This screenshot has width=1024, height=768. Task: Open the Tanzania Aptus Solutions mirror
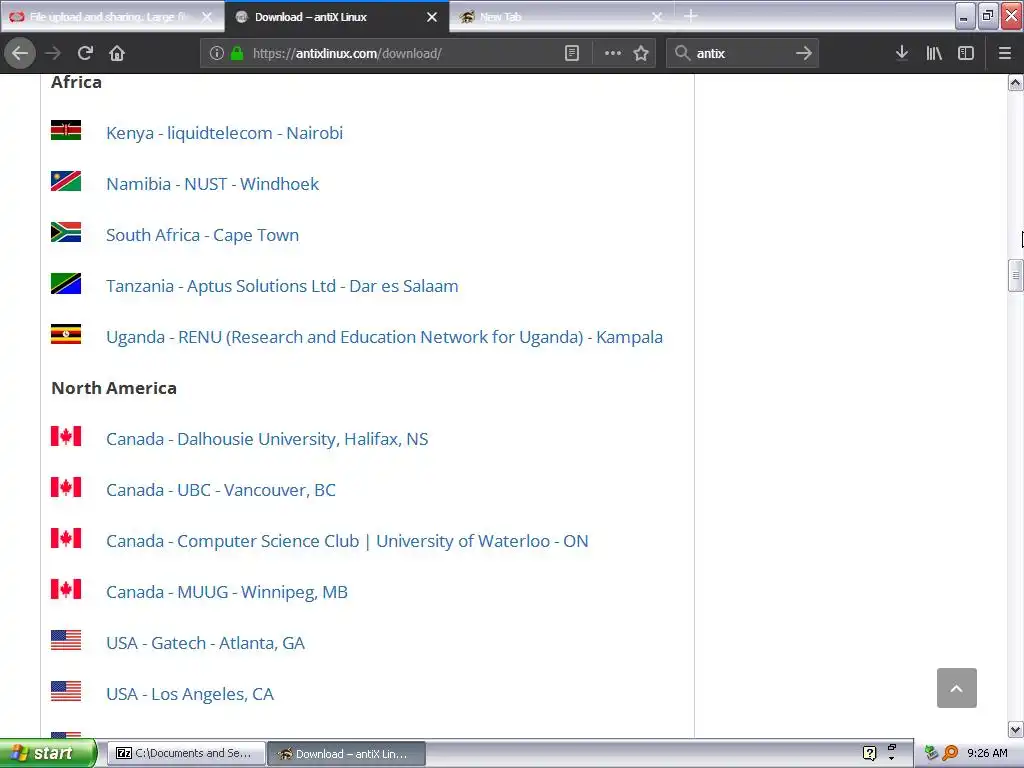282,286
